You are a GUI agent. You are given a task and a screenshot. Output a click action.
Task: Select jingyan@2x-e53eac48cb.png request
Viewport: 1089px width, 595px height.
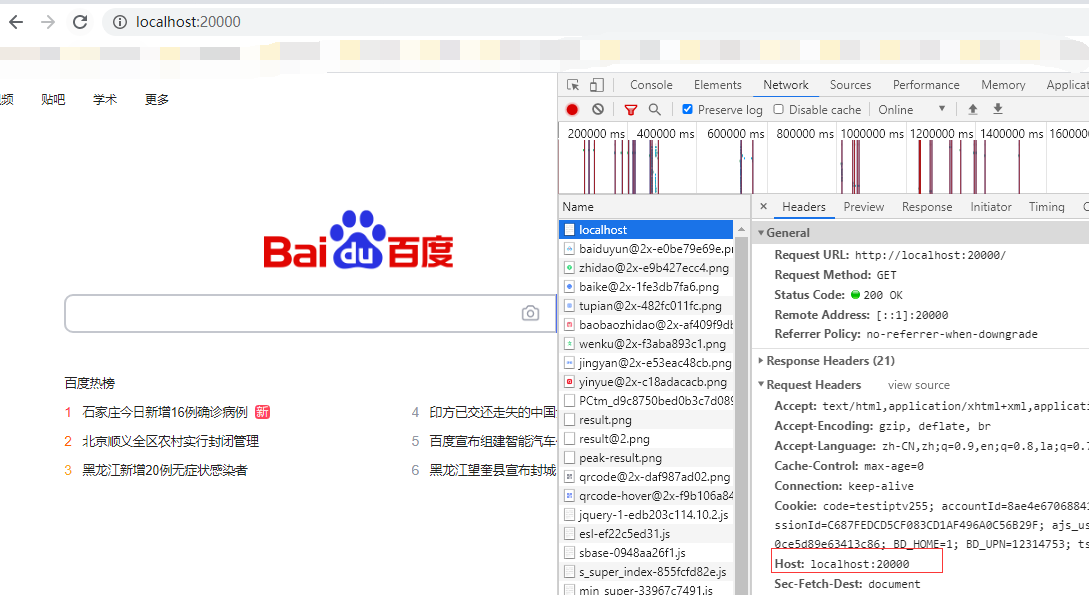(x=646, y=363)
